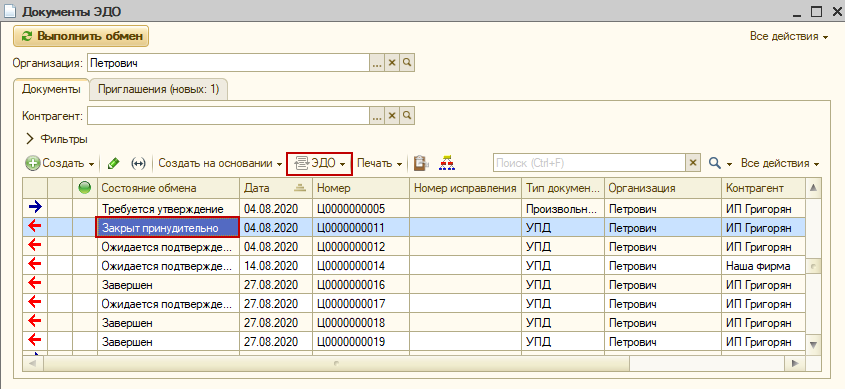Click the green pencil edit icon

click(113, 163)
